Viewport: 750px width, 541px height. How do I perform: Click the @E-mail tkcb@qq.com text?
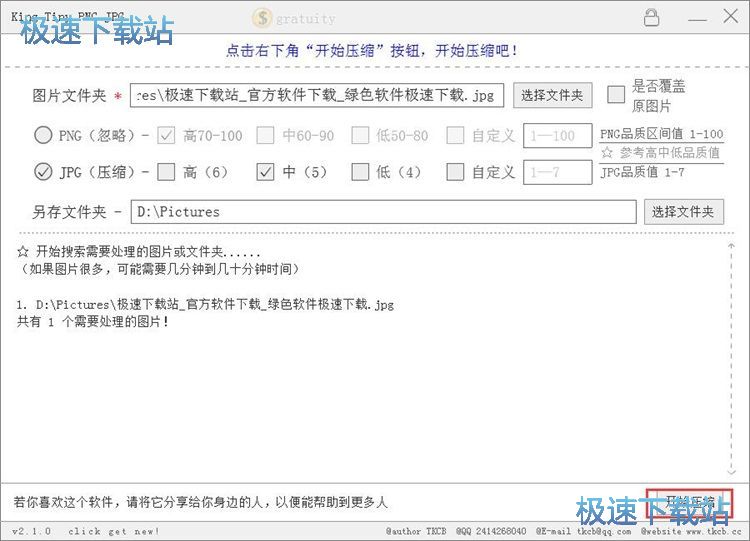(584, 531)
